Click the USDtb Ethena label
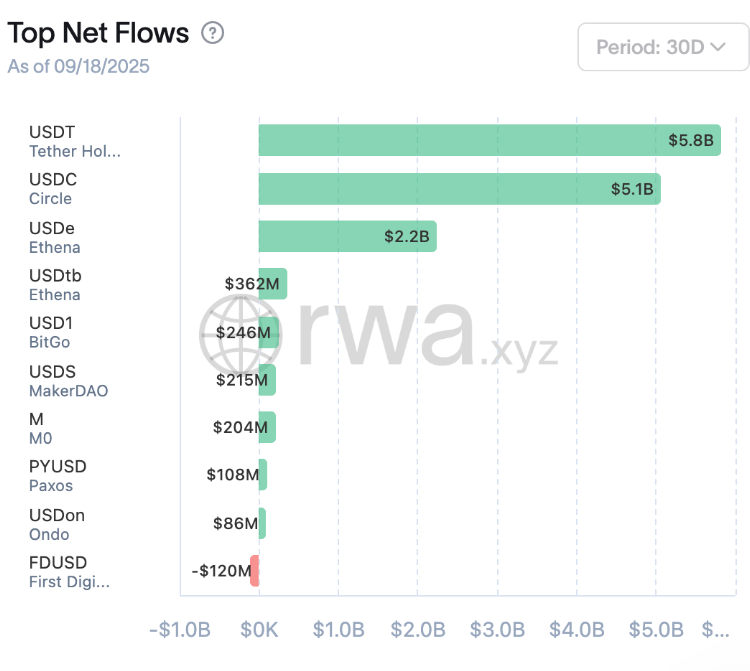Screen dimensions: 750x671 coord(54,285)
